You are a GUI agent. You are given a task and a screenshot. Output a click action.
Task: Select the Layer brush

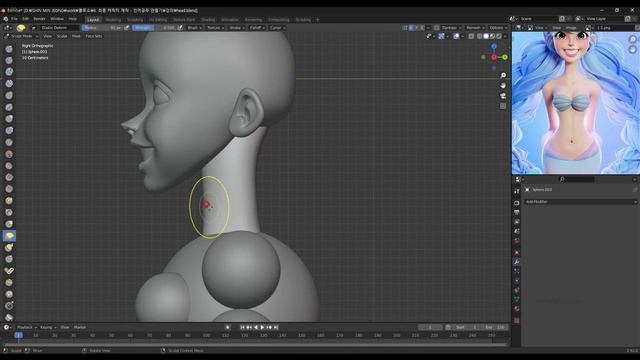tap(9, 107)
